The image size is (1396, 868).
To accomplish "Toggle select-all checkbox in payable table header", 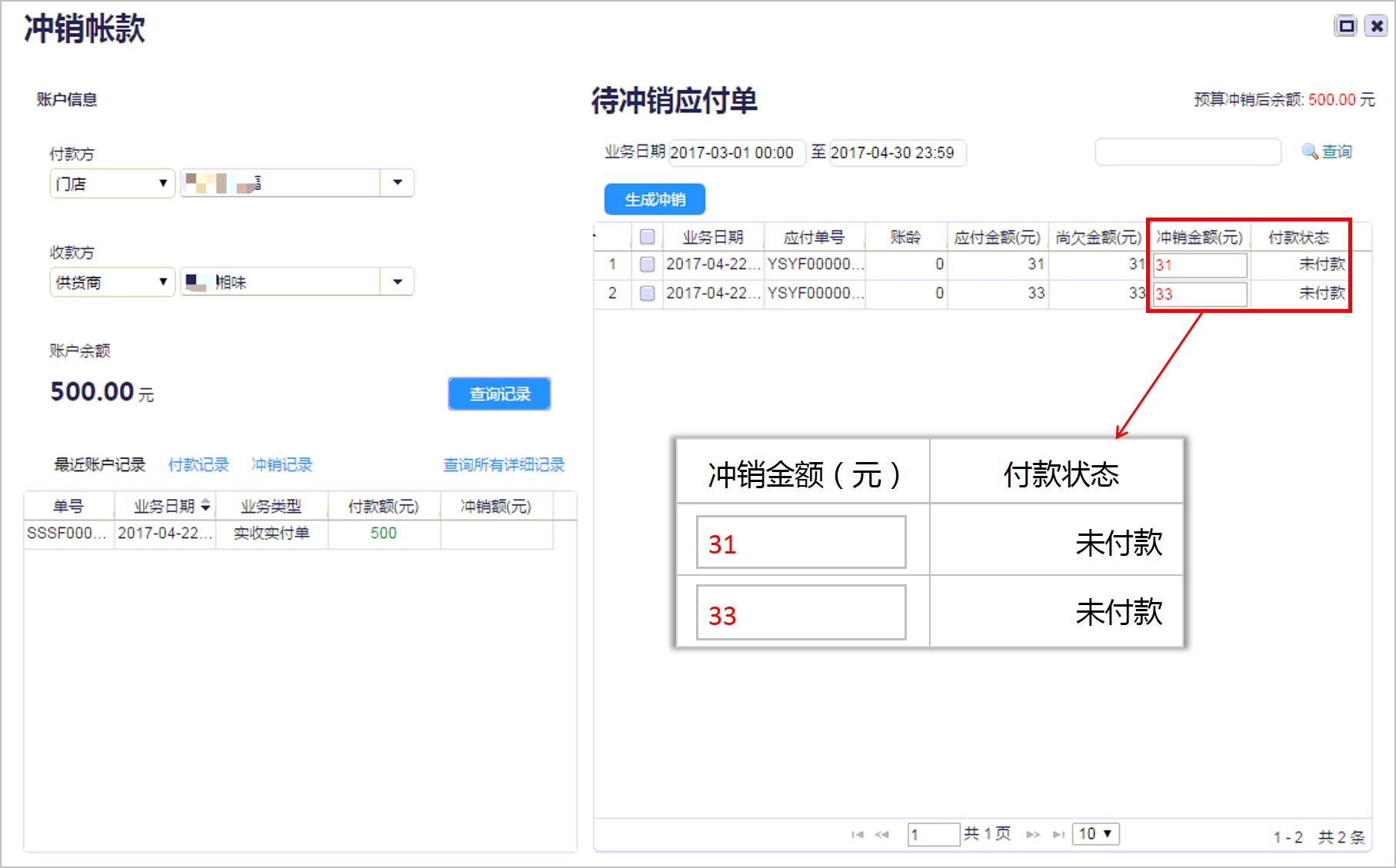I will (648, 237).
